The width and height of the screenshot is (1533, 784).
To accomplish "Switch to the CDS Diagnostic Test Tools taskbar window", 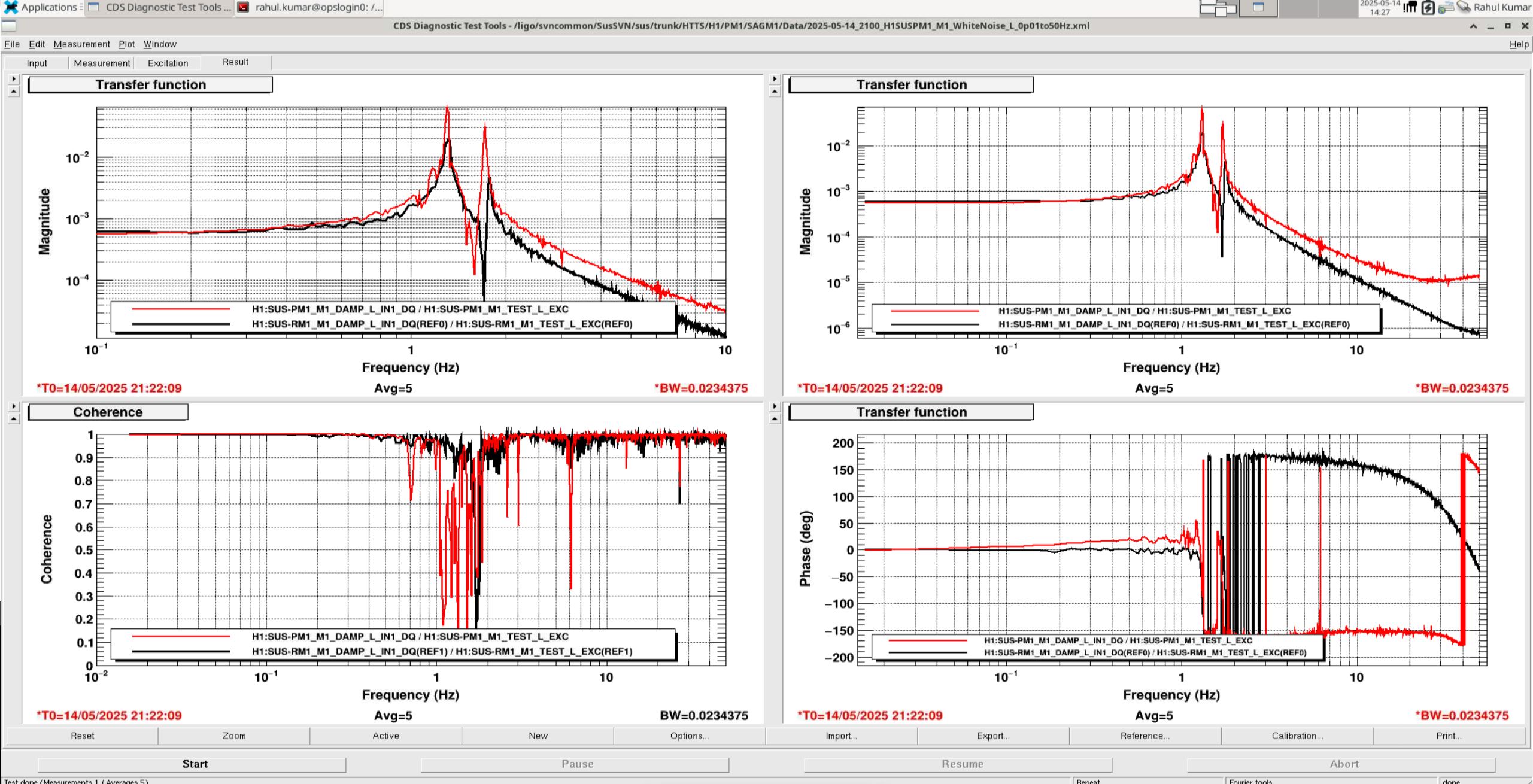I will tap(159, 7).
